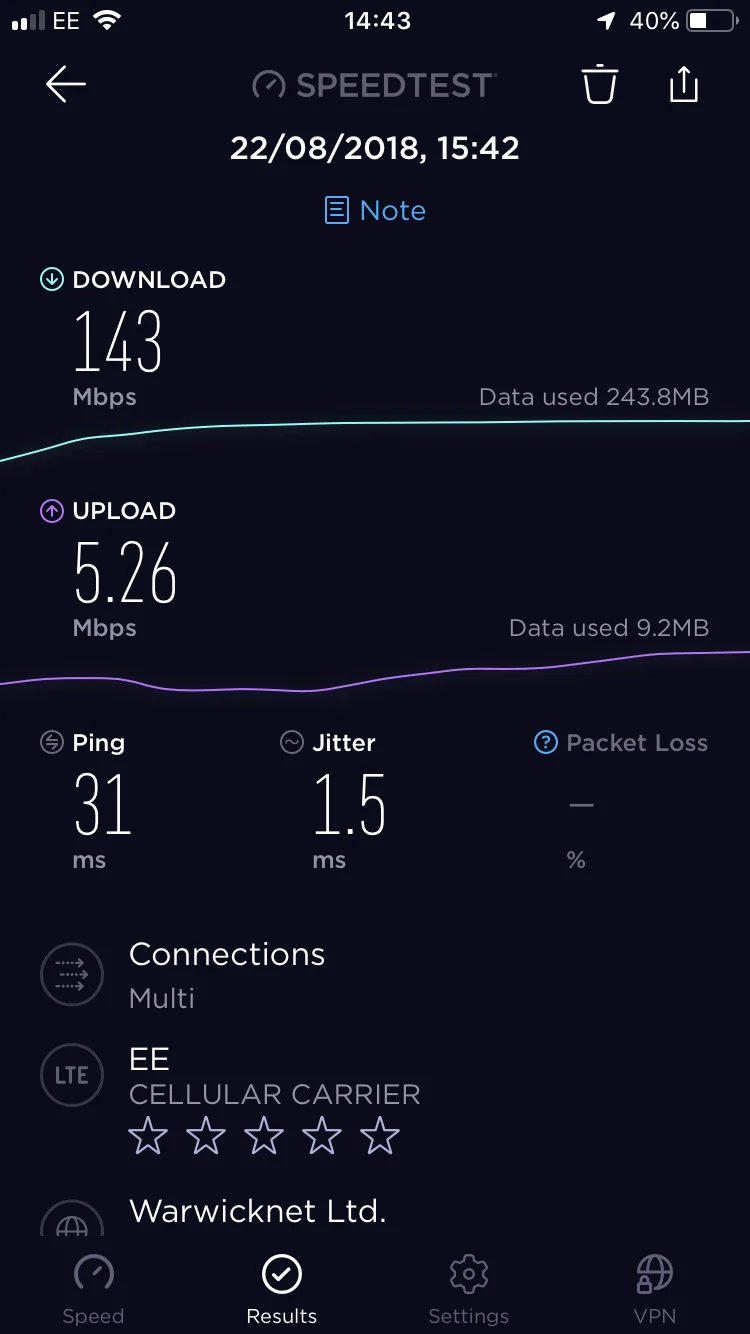
Task: Open the VPN tab
Action: [655, 1289]
